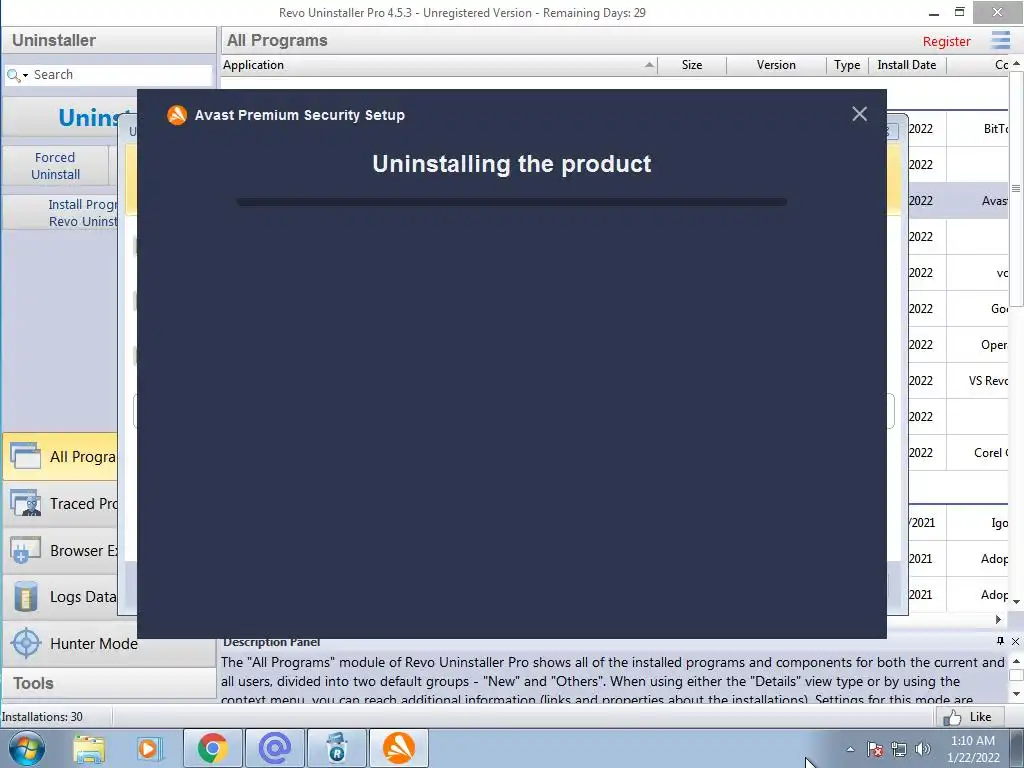Image resolution: width=1024 pixels, height=768 pixels.
Task: Click the Hunter Mode crosshair icon
Action: tap(26, 643)
